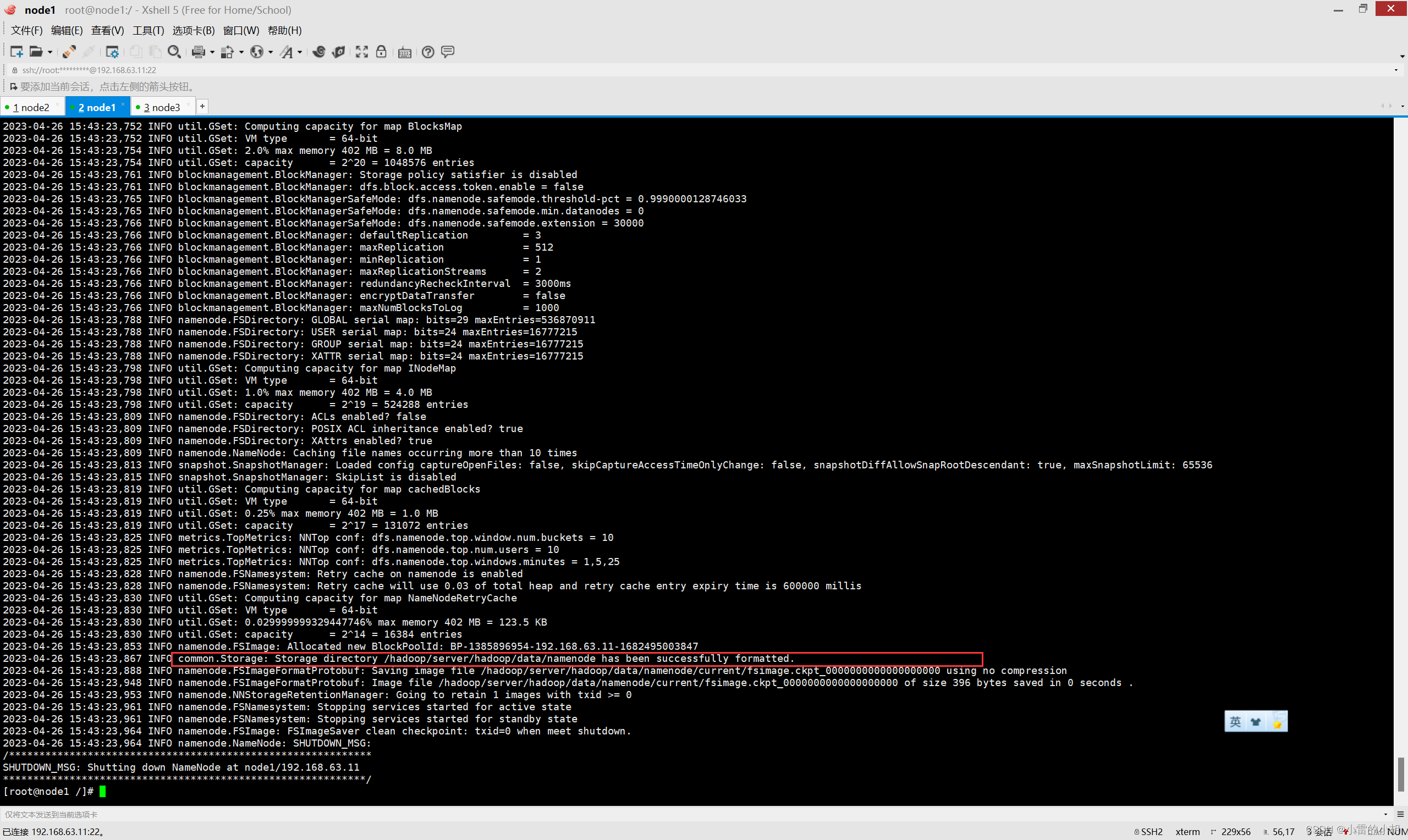Click the Help question mark icon
The image size is (1408, 840).
click(x=428, y=52)
